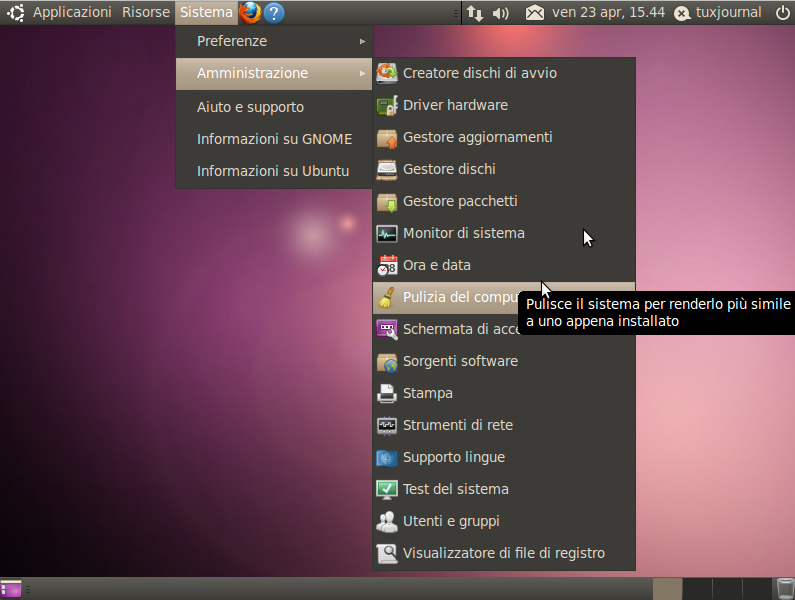Open the Driver hardware entry

click(504, 105)
